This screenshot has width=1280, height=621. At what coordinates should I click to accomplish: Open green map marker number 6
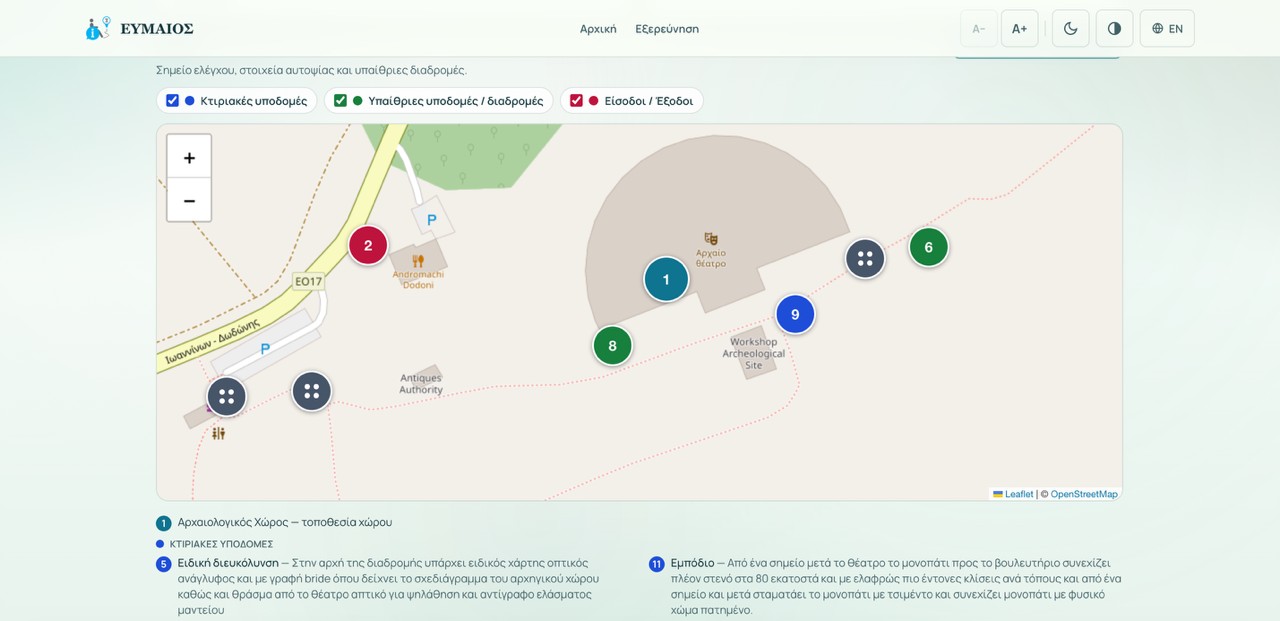coord(928,247)
